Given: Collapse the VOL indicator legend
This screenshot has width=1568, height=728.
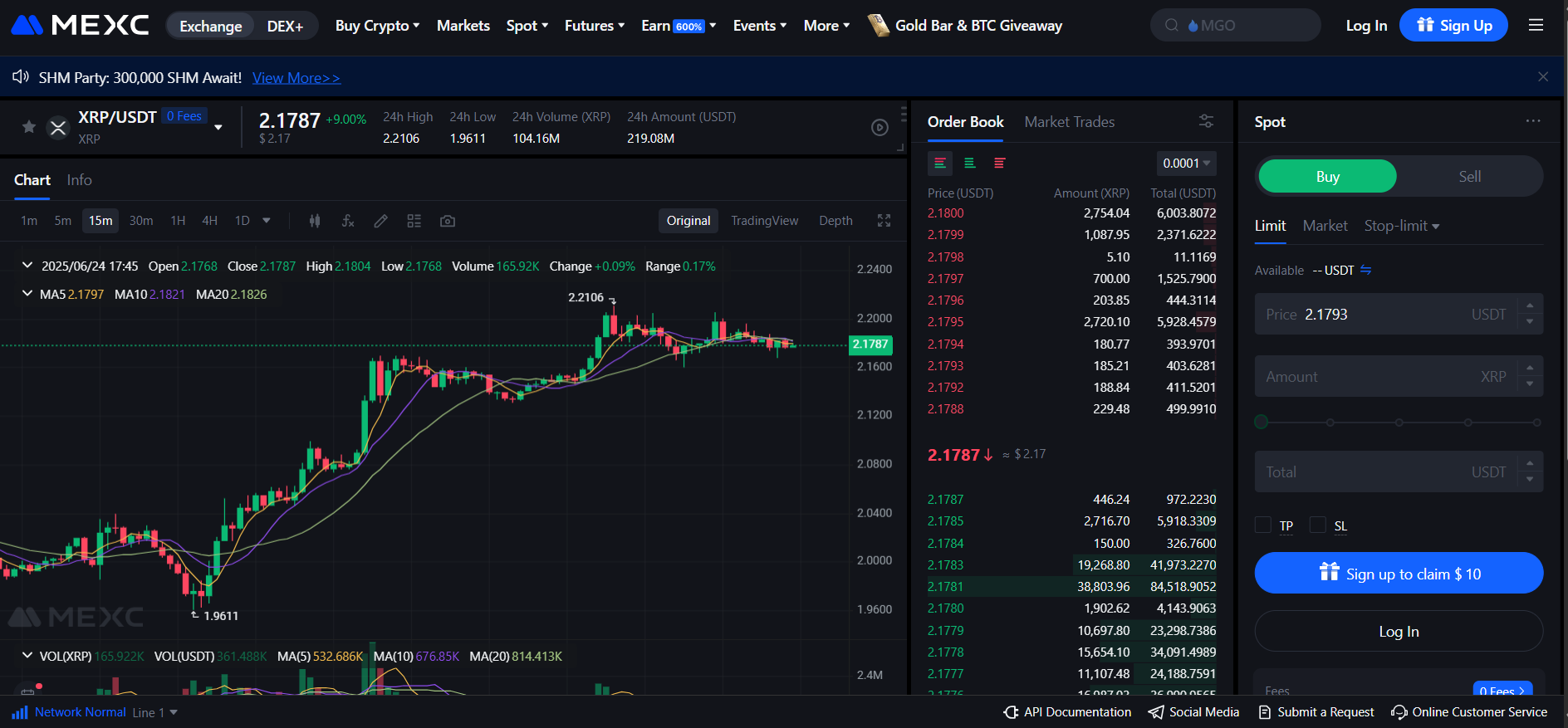Looking at the screenshot, I should click(27, 656).
